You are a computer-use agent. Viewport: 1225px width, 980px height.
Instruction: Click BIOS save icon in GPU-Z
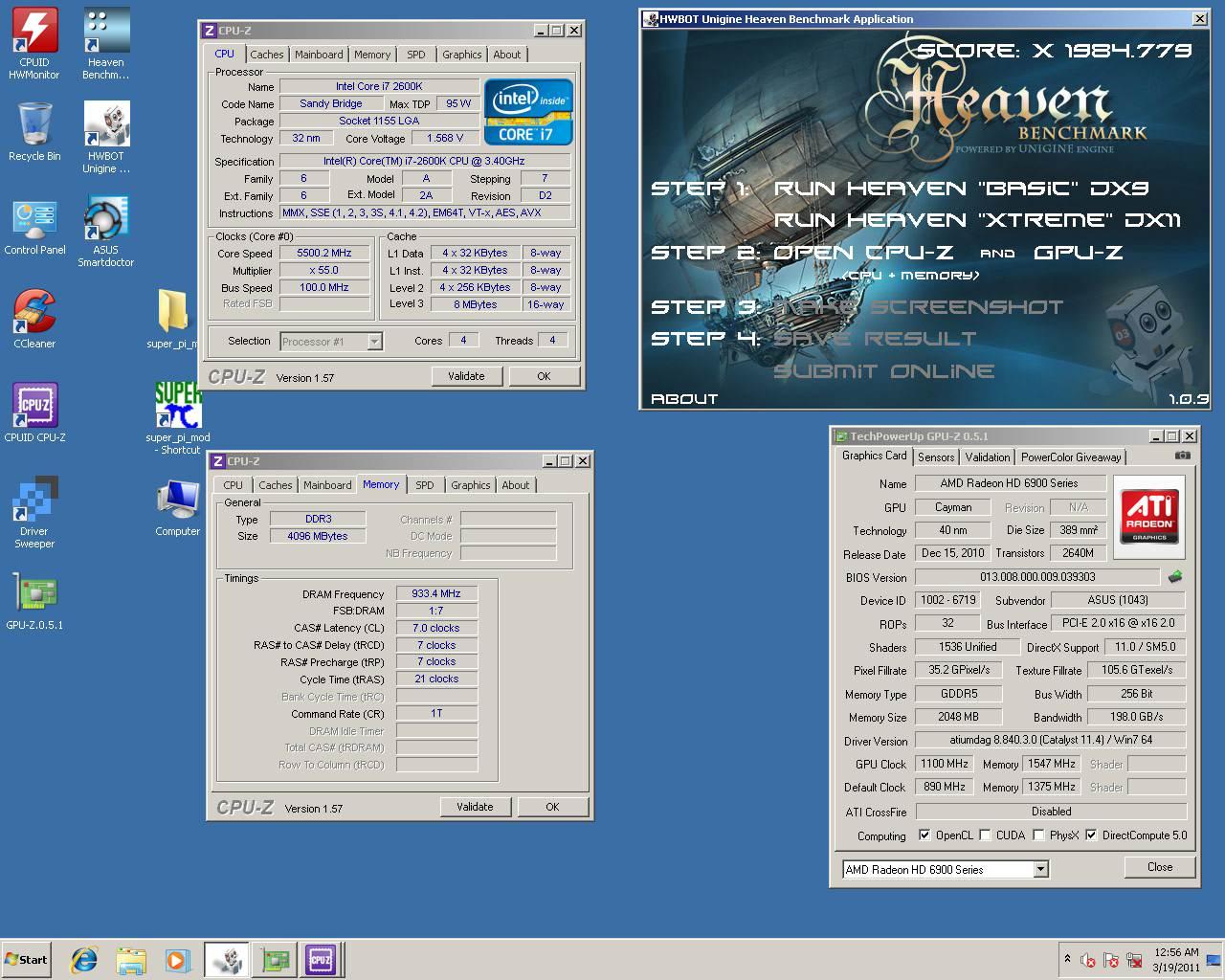click(x=1175, y=577)
